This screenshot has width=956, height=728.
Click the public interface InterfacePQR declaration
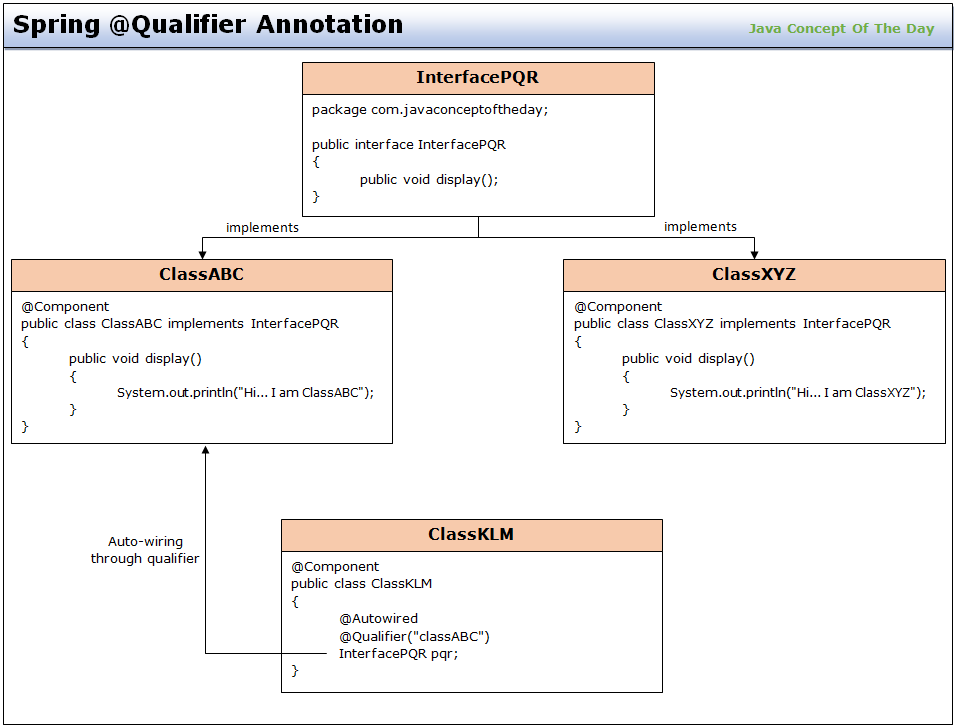[x=408, y=144]
